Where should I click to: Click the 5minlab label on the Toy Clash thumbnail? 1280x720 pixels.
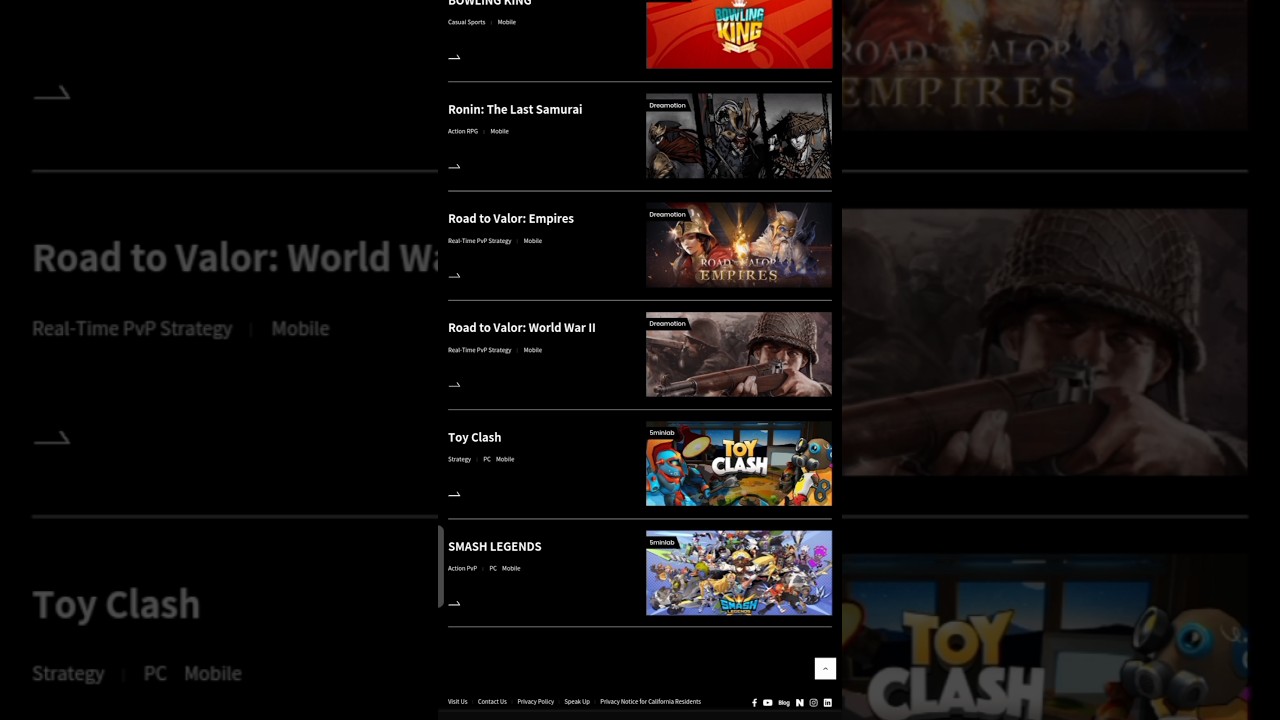click(662, 433)
